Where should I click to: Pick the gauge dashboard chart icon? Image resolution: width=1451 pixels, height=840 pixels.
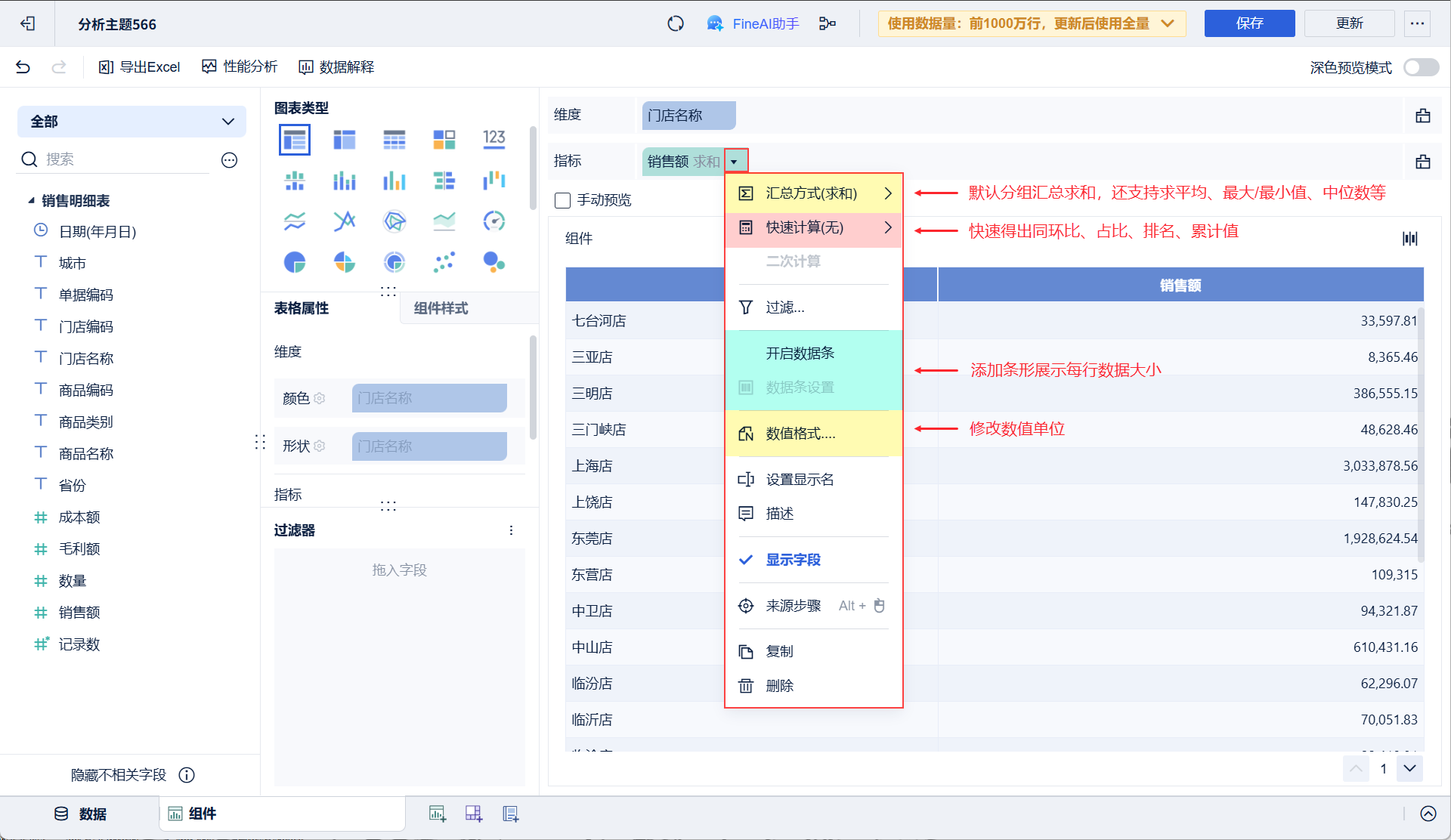[x=493, y=221]
